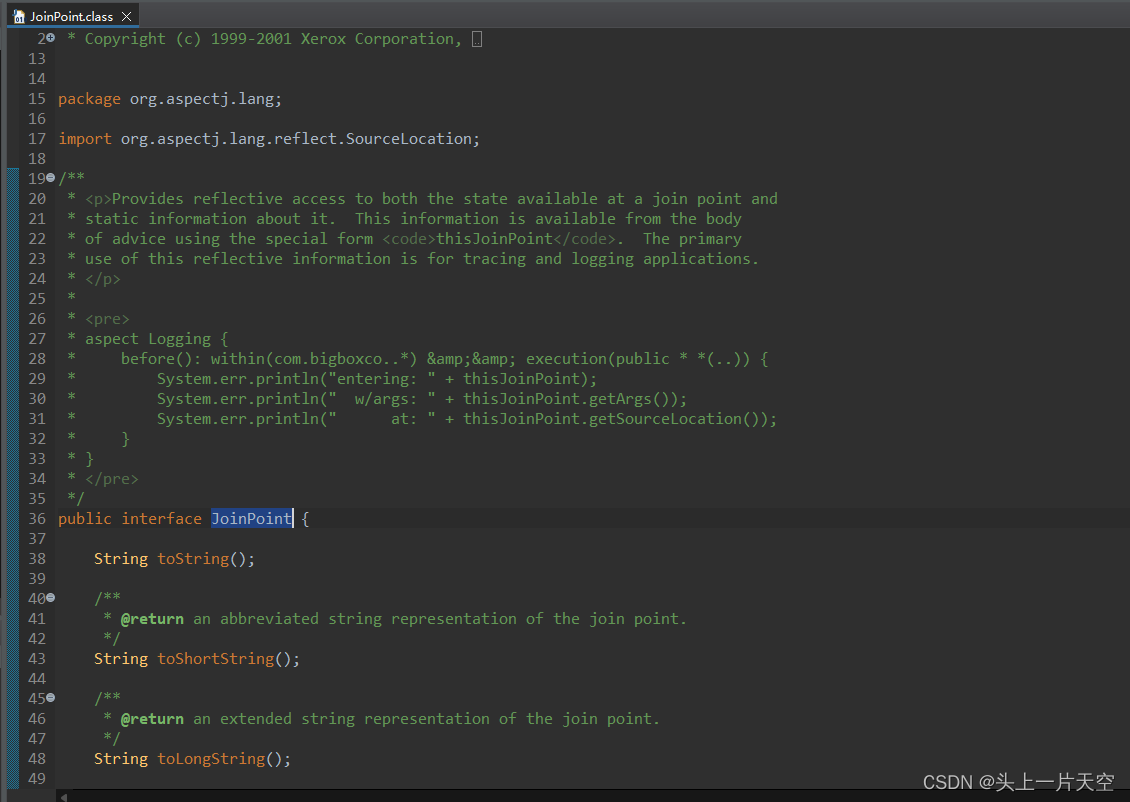This screenshot has height=802, width=1130.
Task: Click the @return tag on line 41
Action: pos(152,619)
